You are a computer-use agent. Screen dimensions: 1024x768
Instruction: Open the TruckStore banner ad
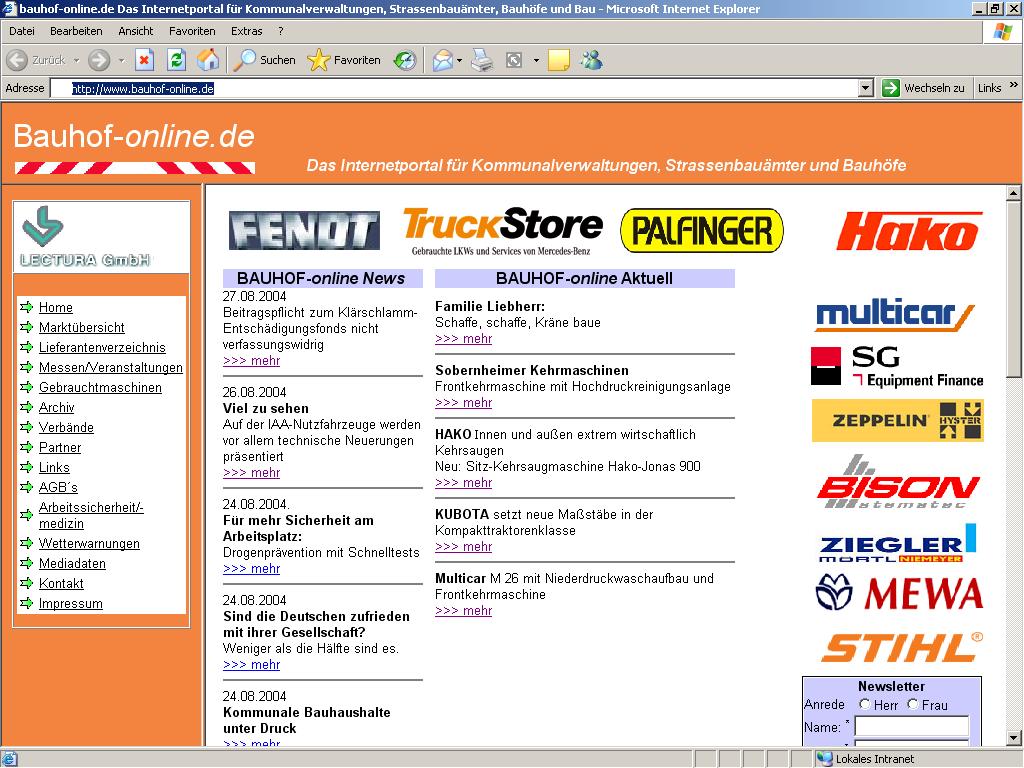tap(503, 231)
